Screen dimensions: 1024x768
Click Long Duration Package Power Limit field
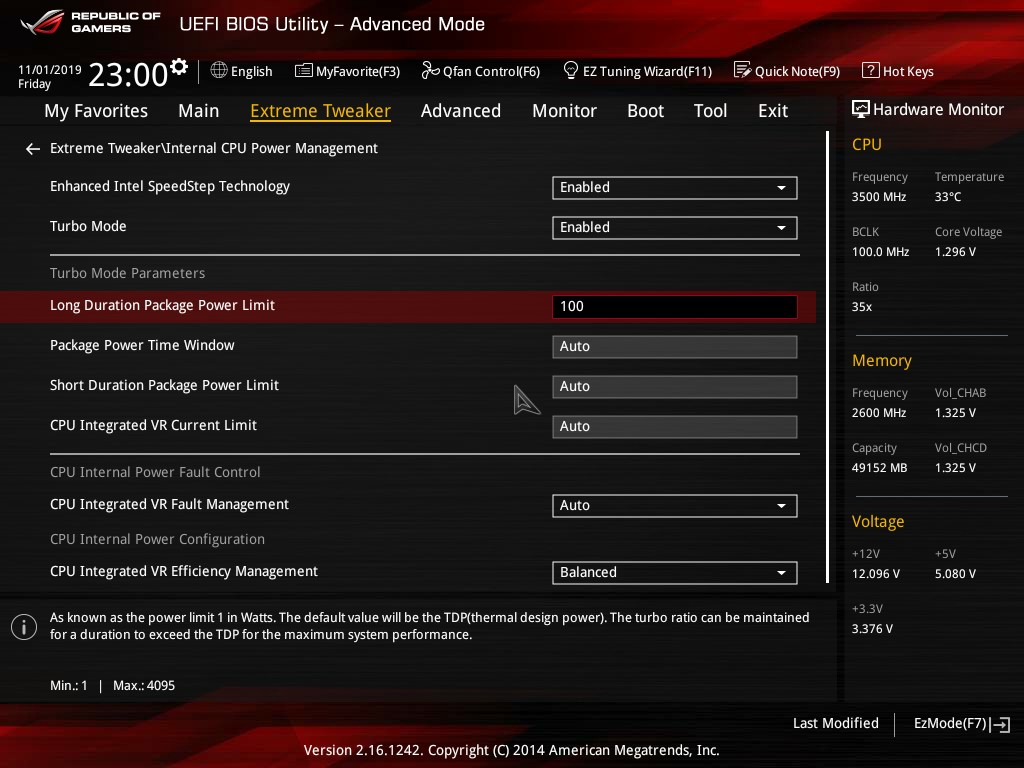point(675,307)
